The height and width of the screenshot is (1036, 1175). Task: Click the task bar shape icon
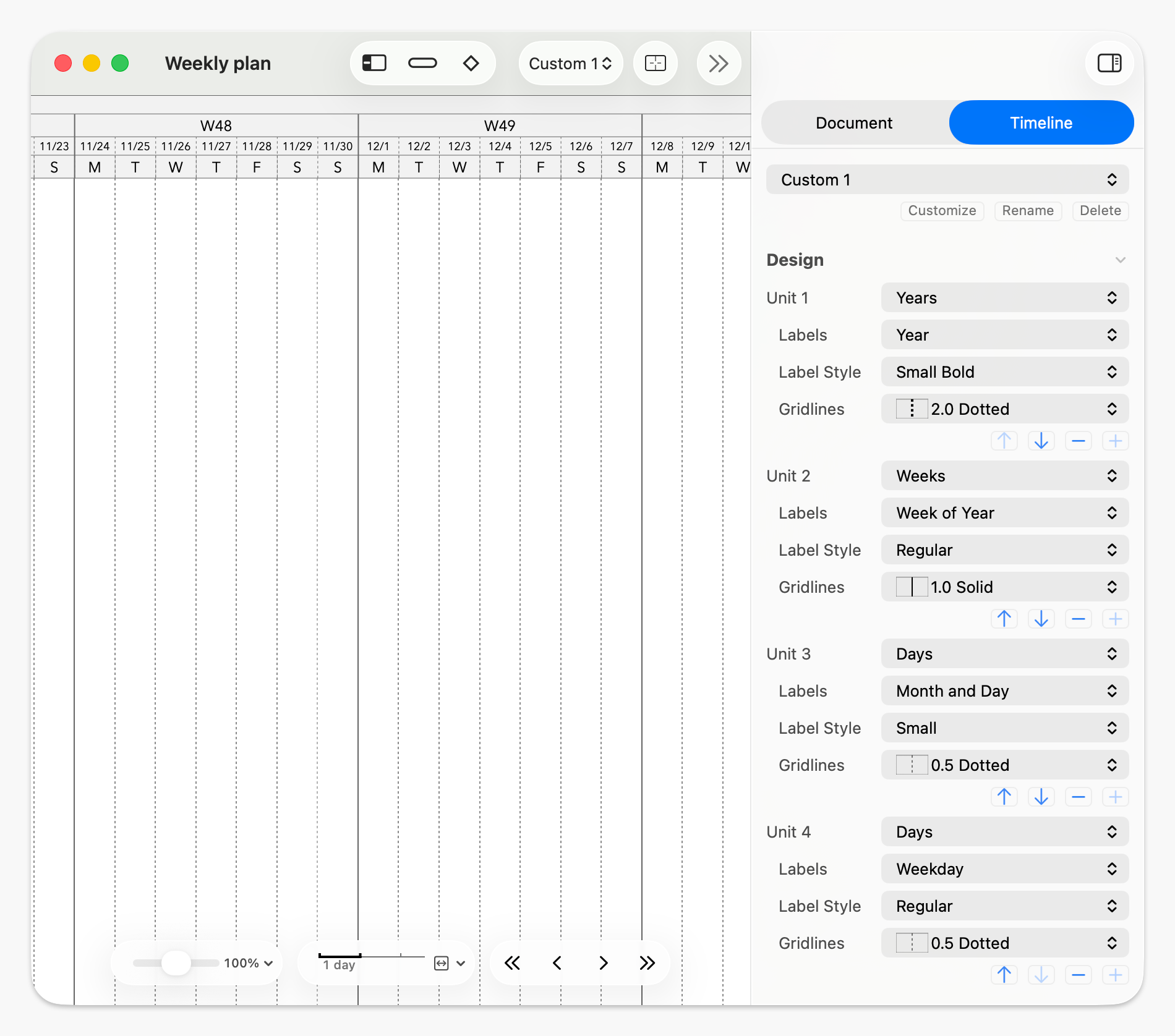click(x=422, y=63)
